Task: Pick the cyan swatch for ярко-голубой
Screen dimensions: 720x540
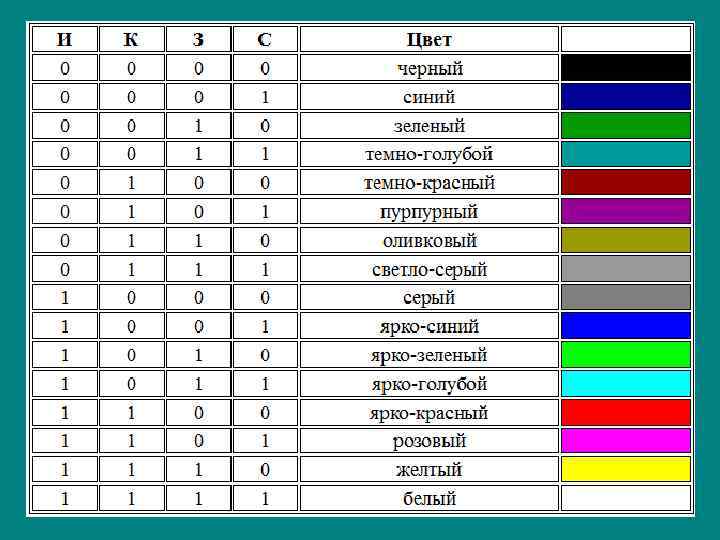Action: (x=626, y=383)
